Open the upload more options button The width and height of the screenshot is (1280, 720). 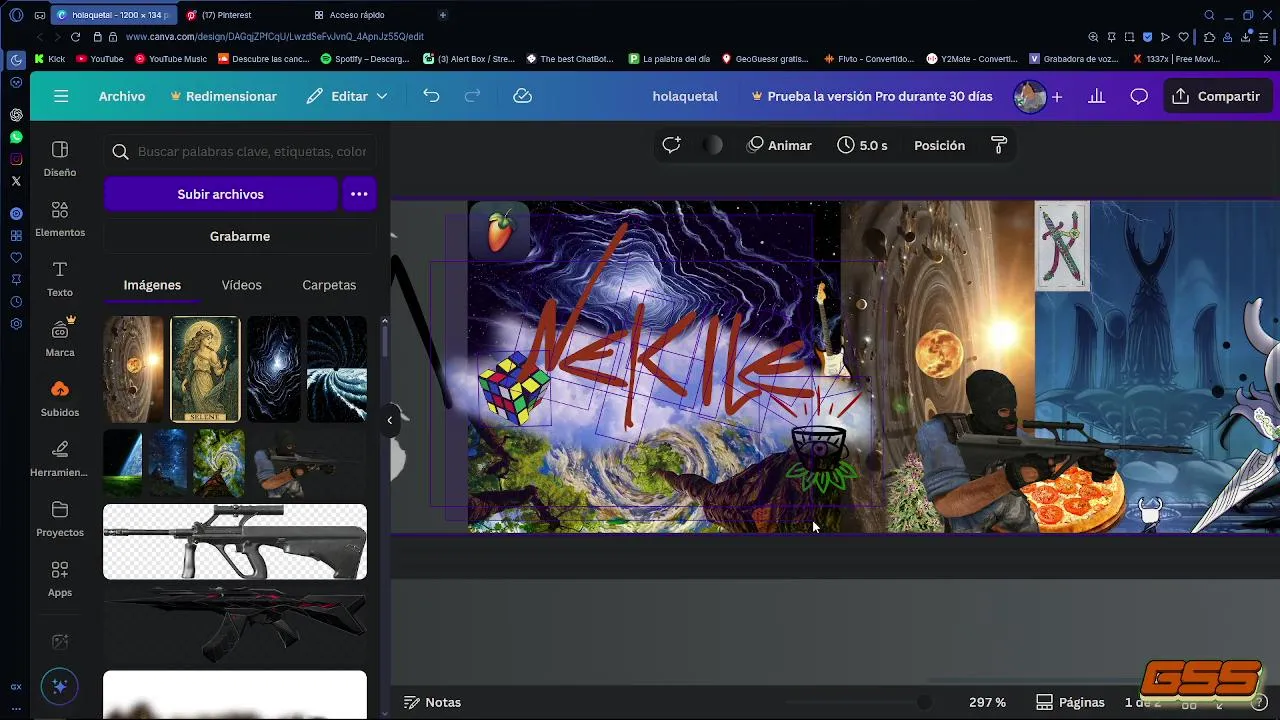[359, 194]
